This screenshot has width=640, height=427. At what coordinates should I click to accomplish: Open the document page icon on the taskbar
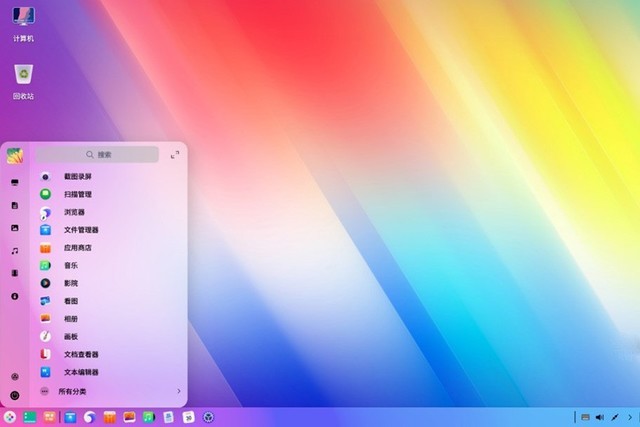(169, 417)
